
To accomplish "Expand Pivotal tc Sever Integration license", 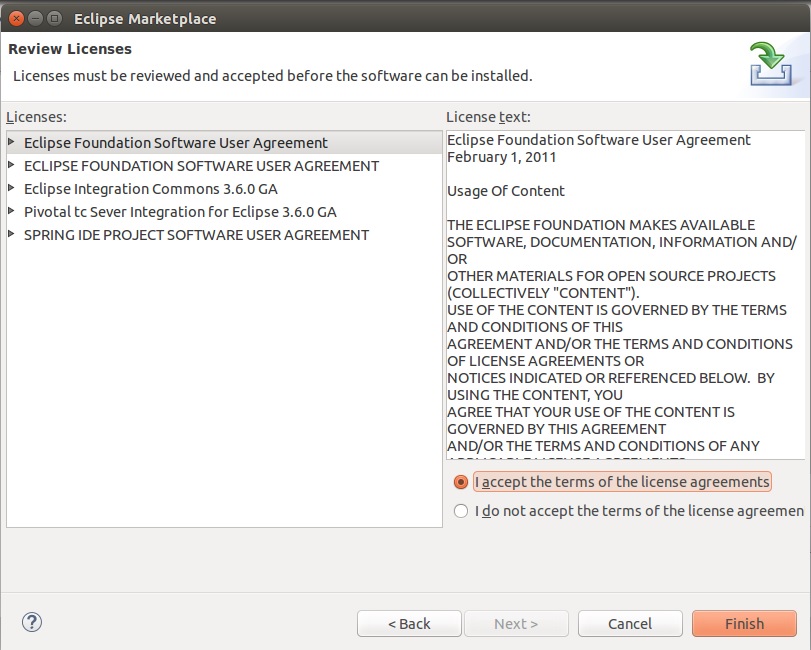I will pyautogui.click(x=12, y=211).
